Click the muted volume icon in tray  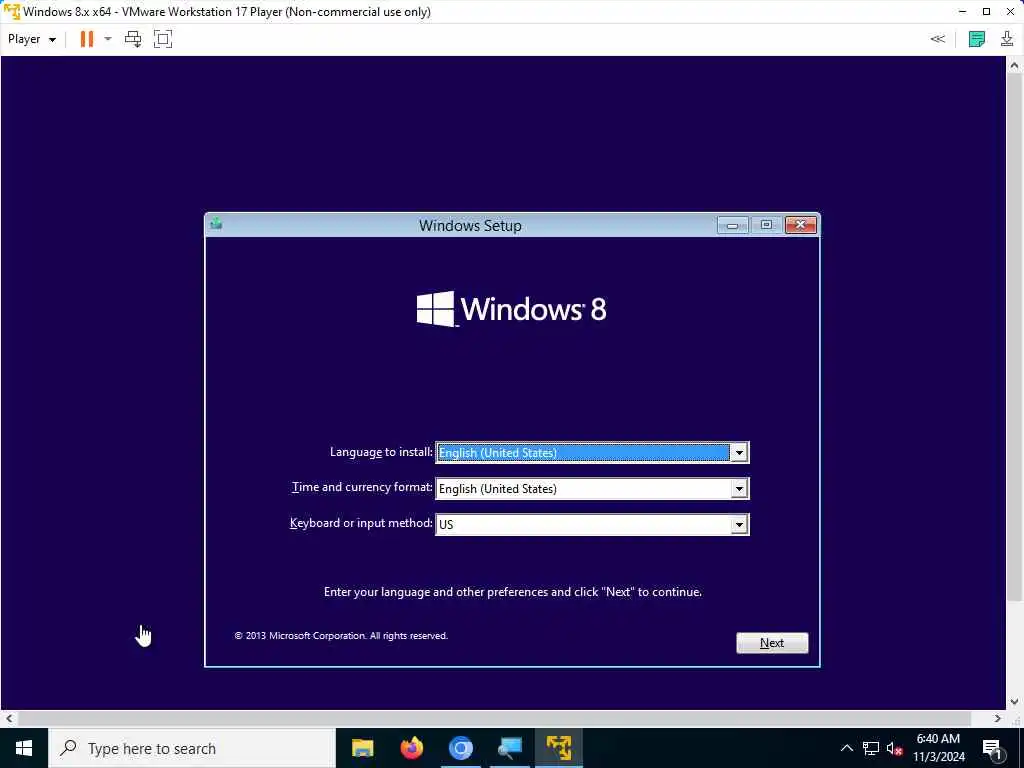(x=895, y=748)
